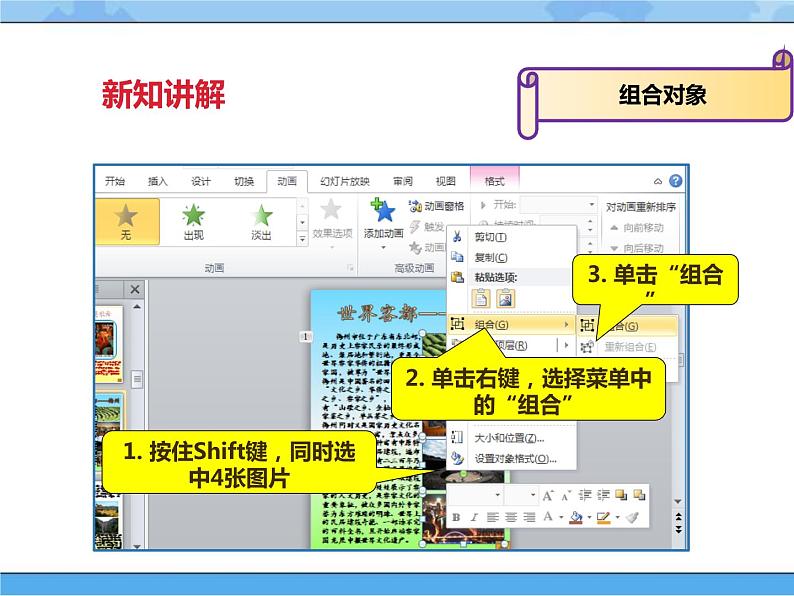Image resolution: width=794 pixels, height=596 pixels.
Task: Click the 向后移动 reorder button
Action: [x=637, y=248]
